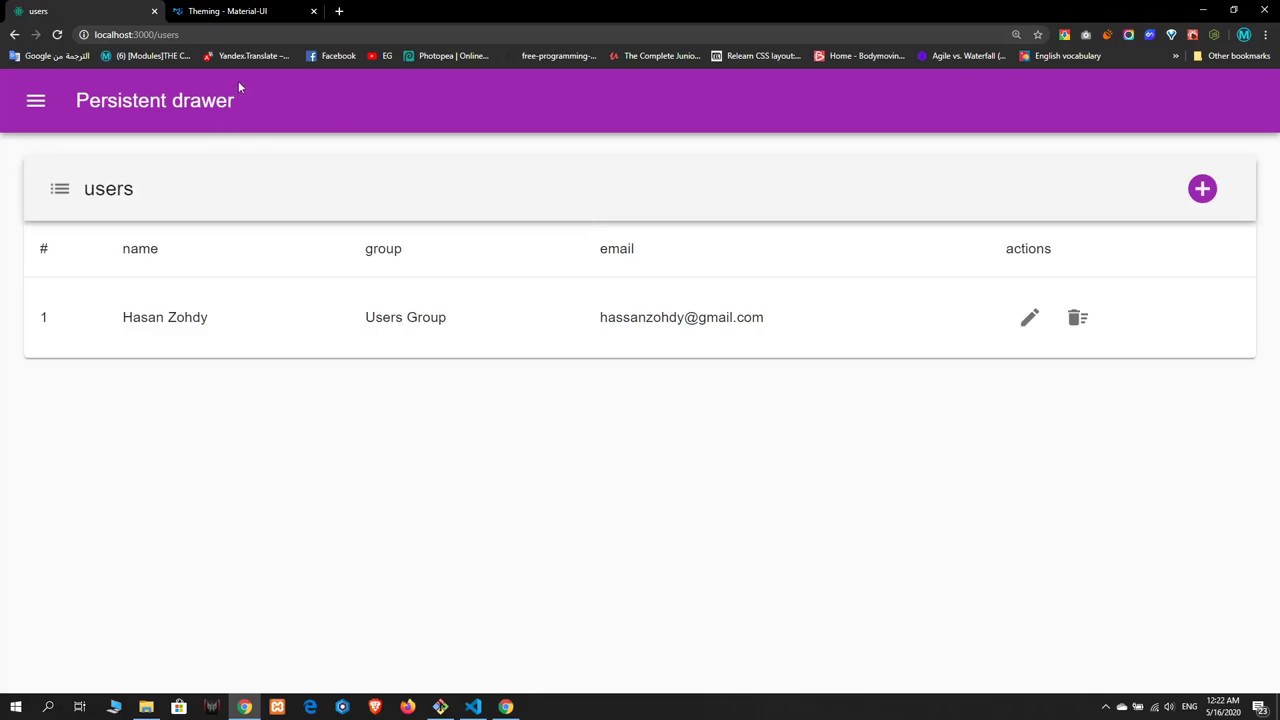Open new browser tab
Viewport: 1280px width, 720px height.
tap(339, 11)
